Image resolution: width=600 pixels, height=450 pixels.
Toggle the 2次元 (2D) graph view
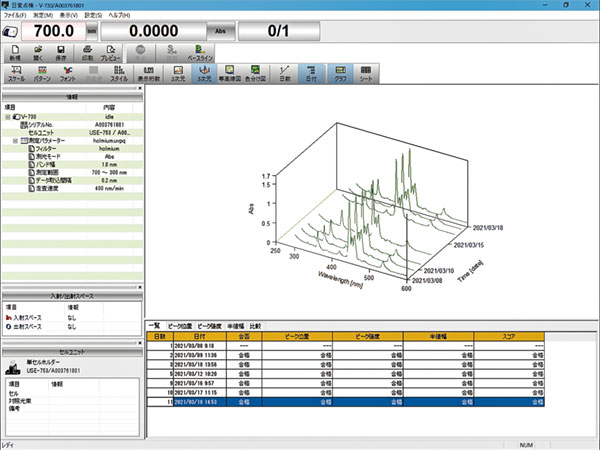point(178,74)
